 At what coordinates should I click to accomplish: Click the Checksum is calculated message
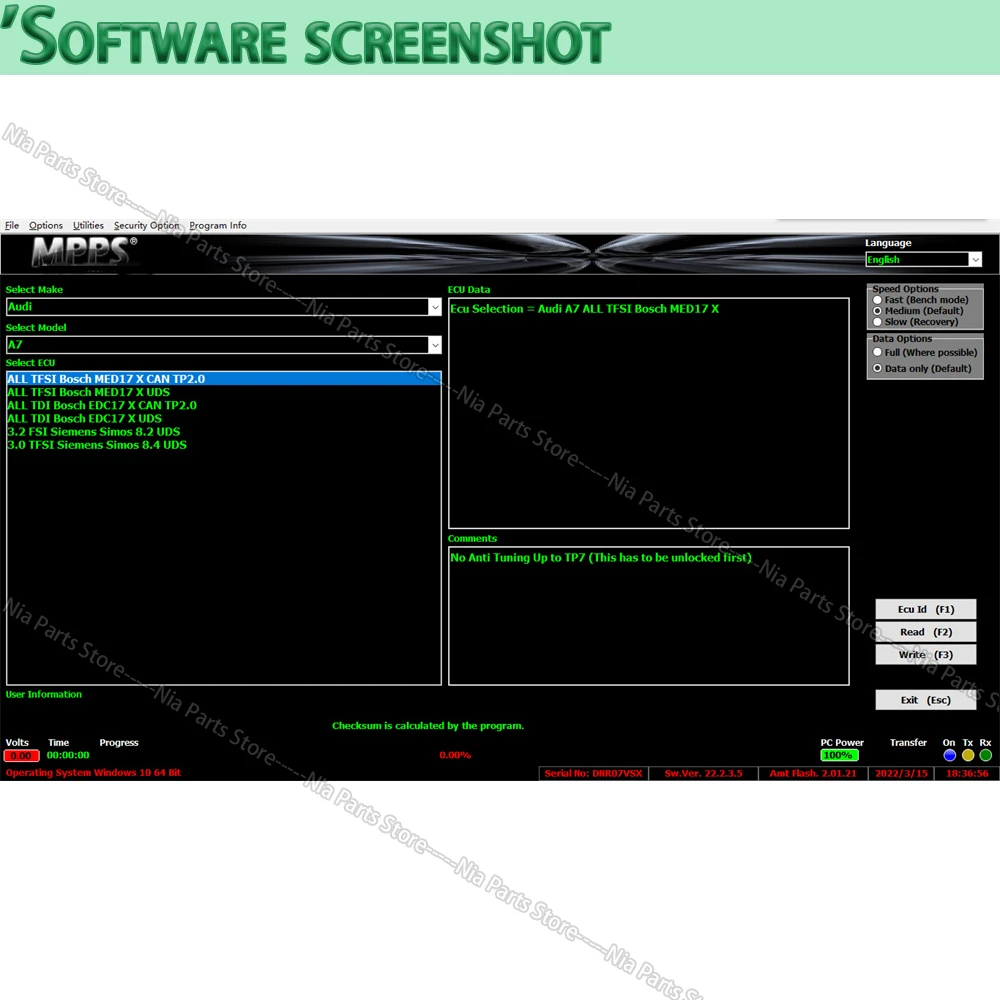coord(428,726)
